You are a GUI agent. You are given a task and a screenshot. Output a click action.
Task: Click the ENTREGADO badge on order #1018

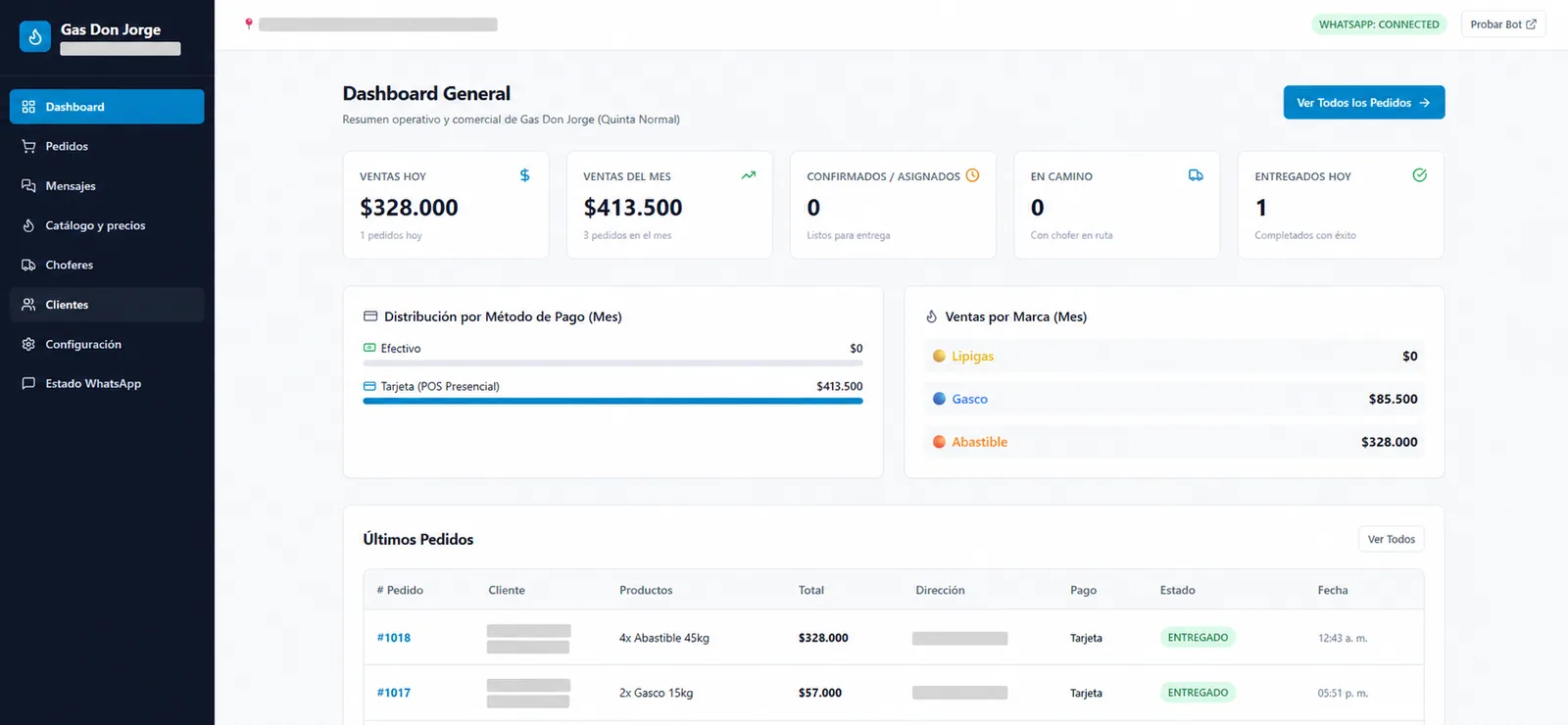pyautogui.click(x=1198, y=638)
